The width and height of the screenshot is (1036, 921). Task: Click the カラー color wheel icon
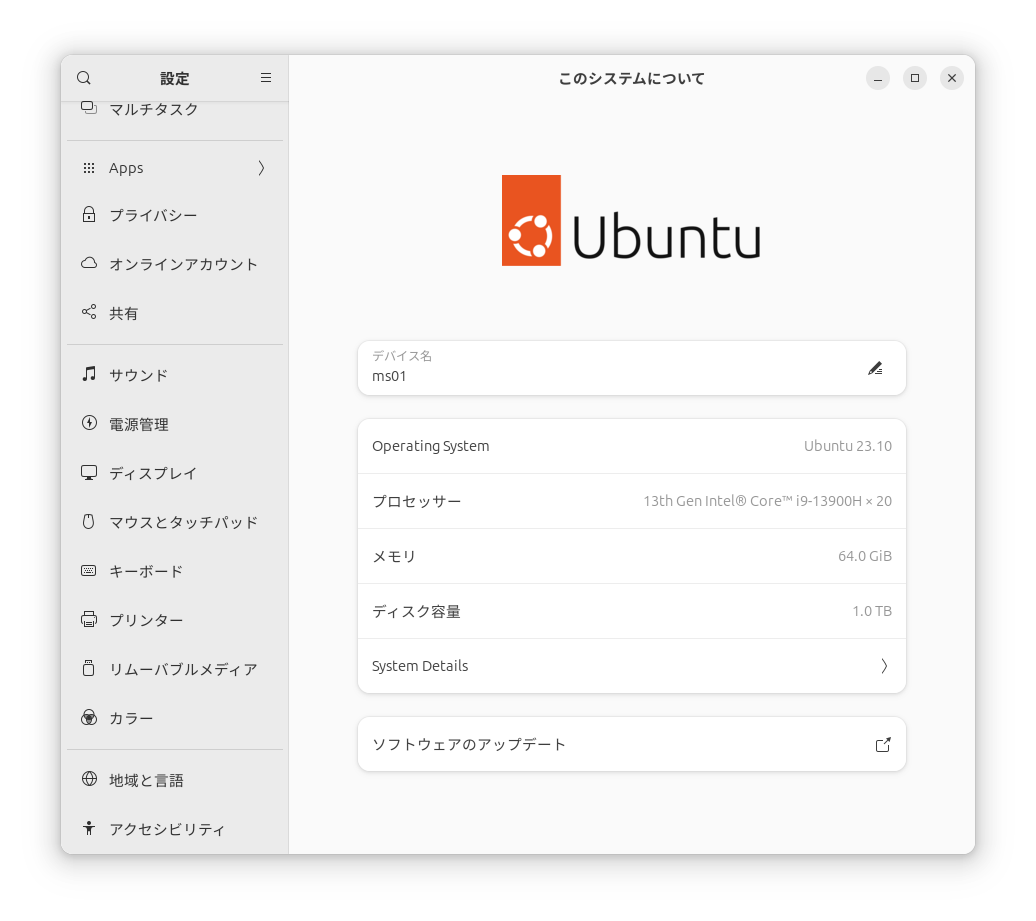[x=89, y=717]
